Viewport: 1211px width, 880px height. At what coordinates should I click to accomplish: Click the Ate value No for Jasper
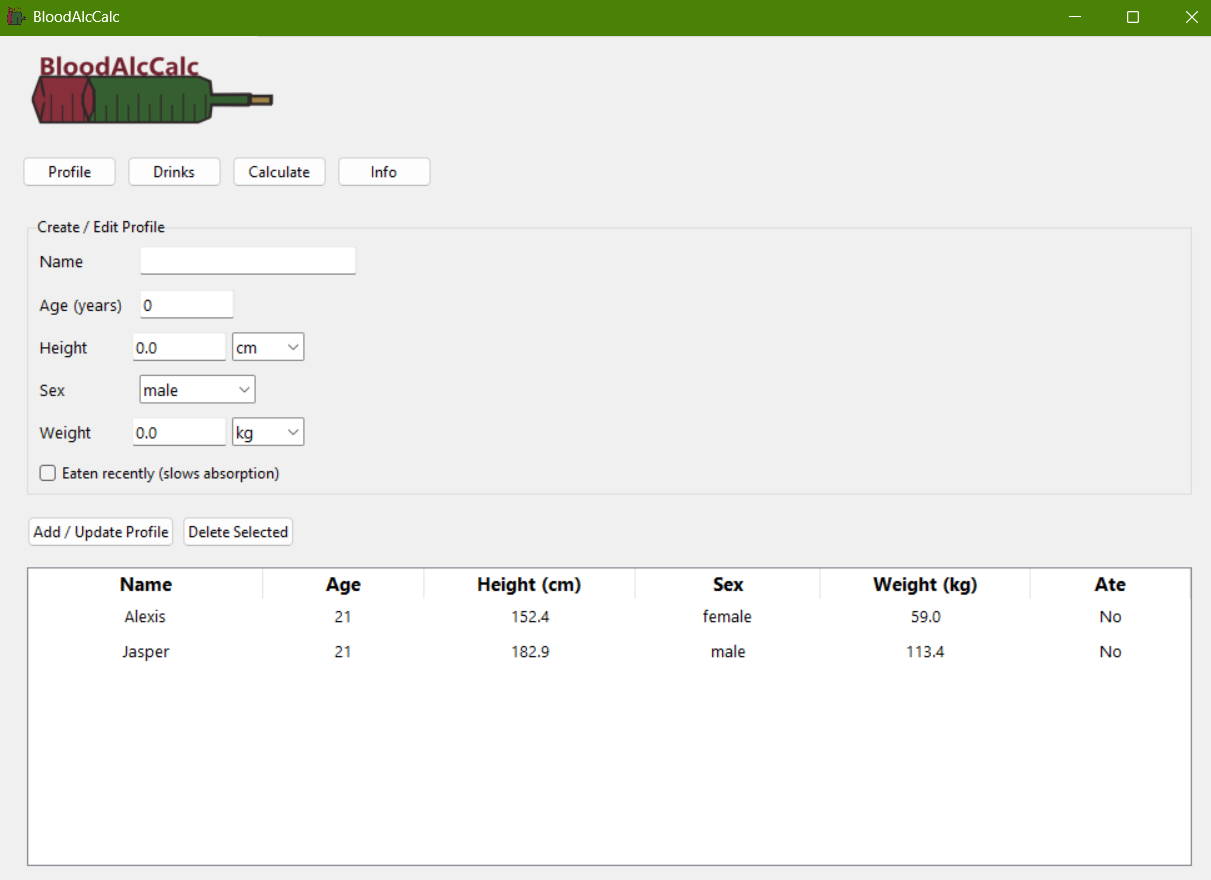[1110, 652]
